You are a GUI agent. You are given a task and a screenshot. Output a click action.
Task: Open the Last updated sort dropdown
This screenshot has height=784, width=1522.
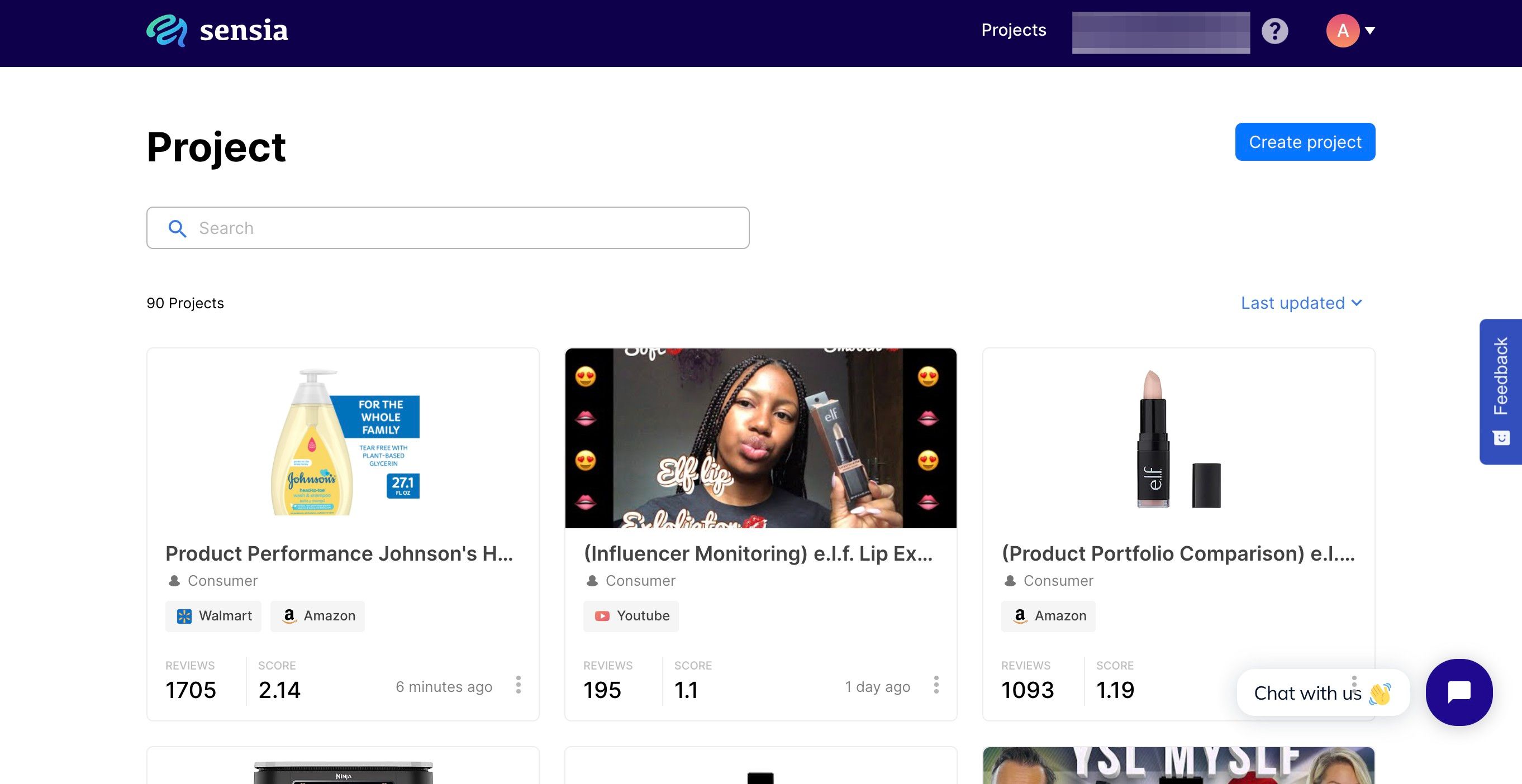tap(1301, 303)
